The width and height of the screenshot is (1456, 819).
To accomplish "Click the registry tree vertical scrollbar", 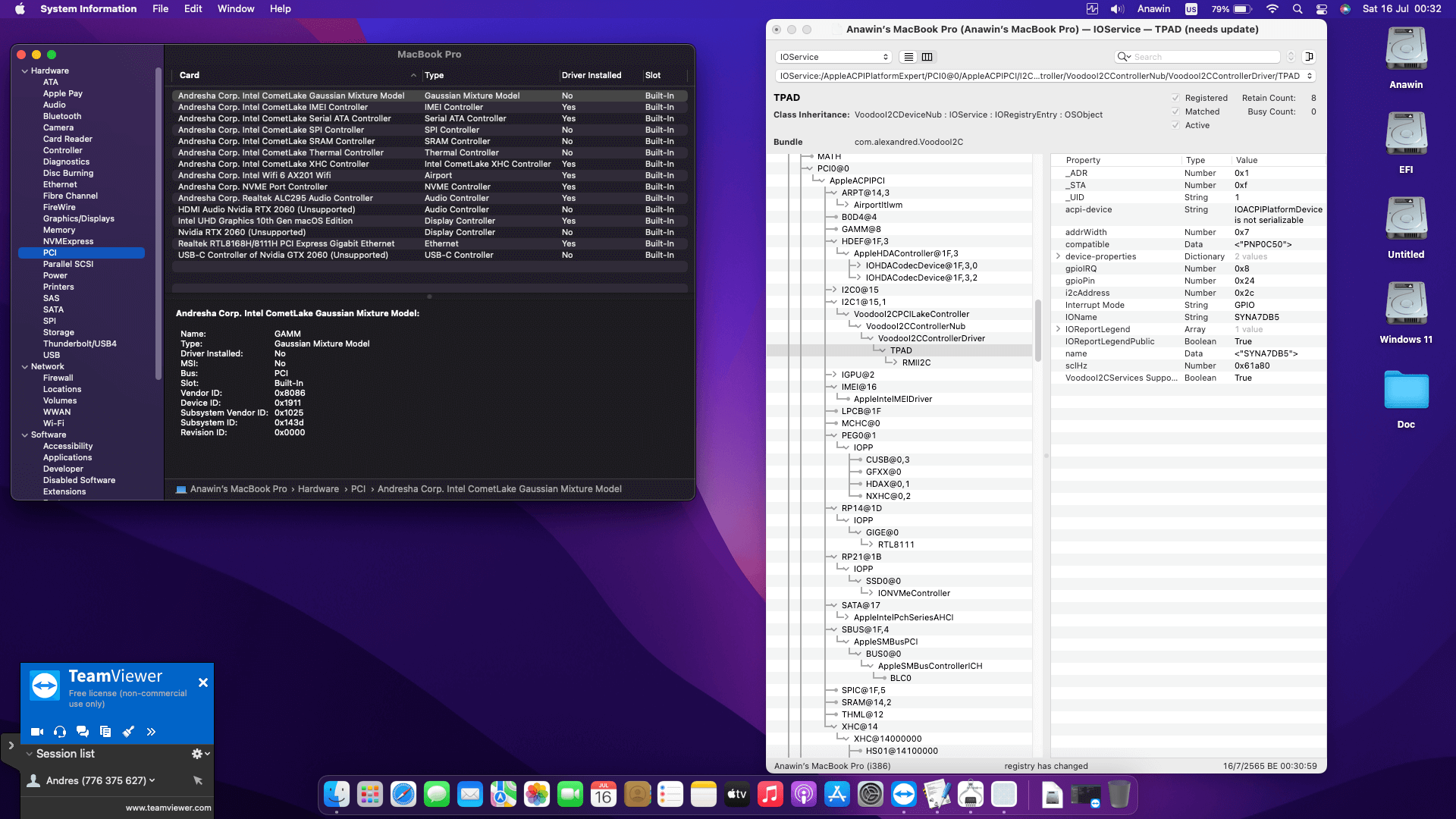I will [1037, 330].
